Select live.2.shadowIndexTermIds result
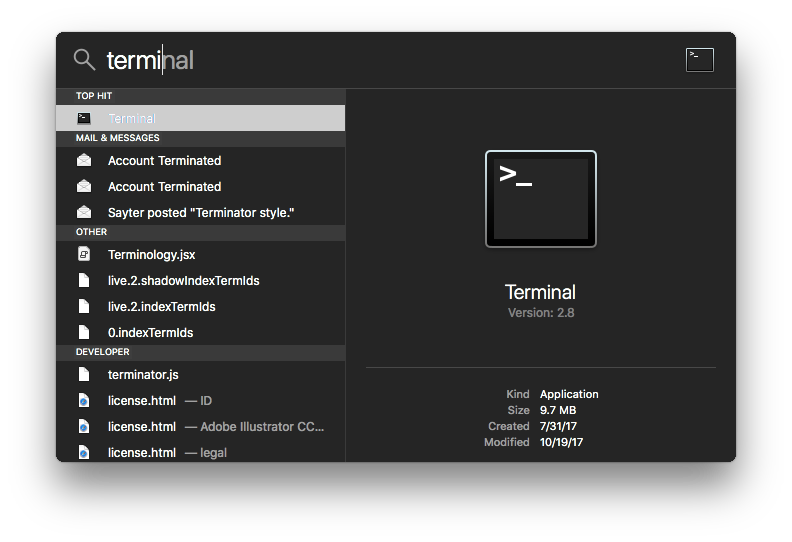Viewport: 792px width, 542px height. coord(201,280)
